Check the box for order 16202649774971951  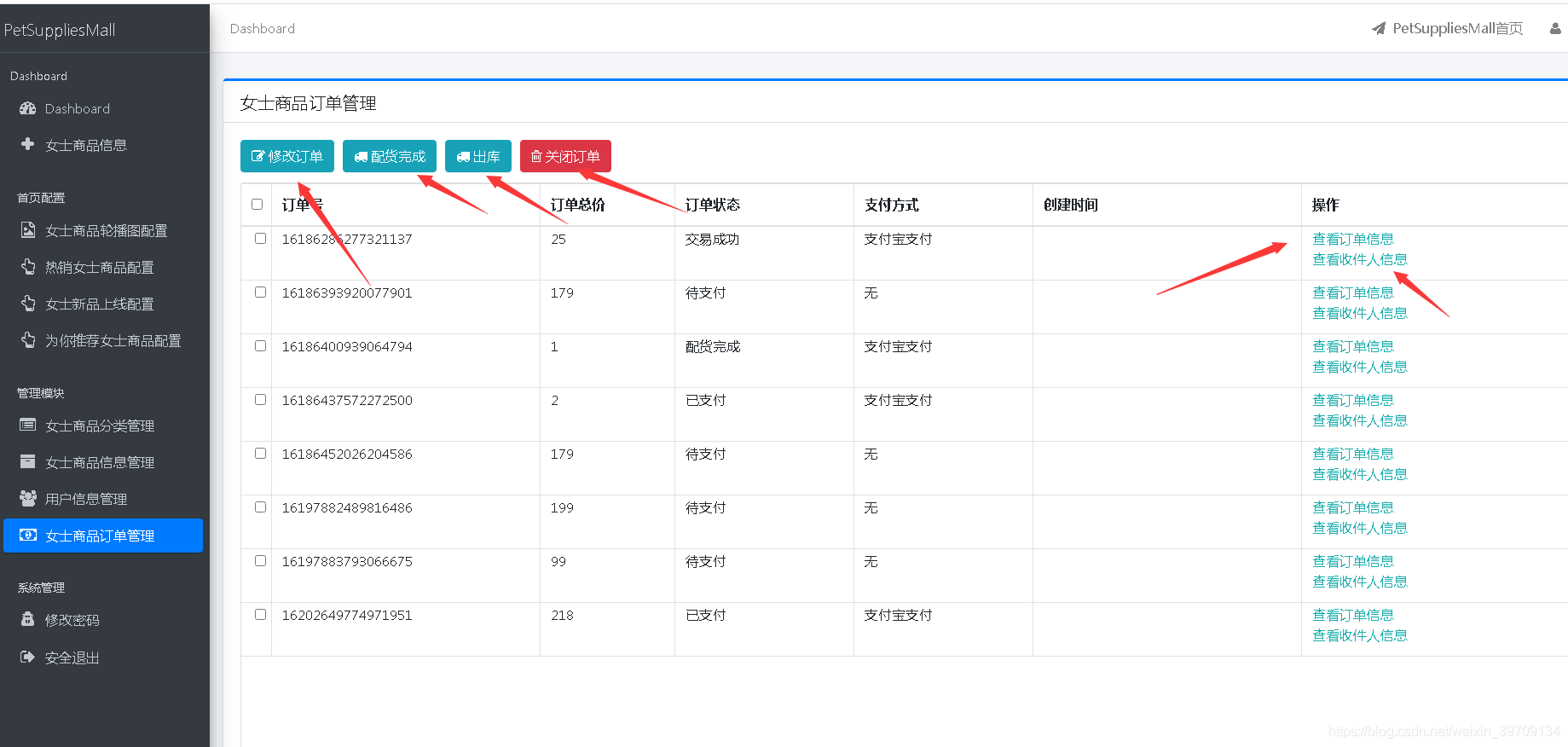click(x=260, y=615)
